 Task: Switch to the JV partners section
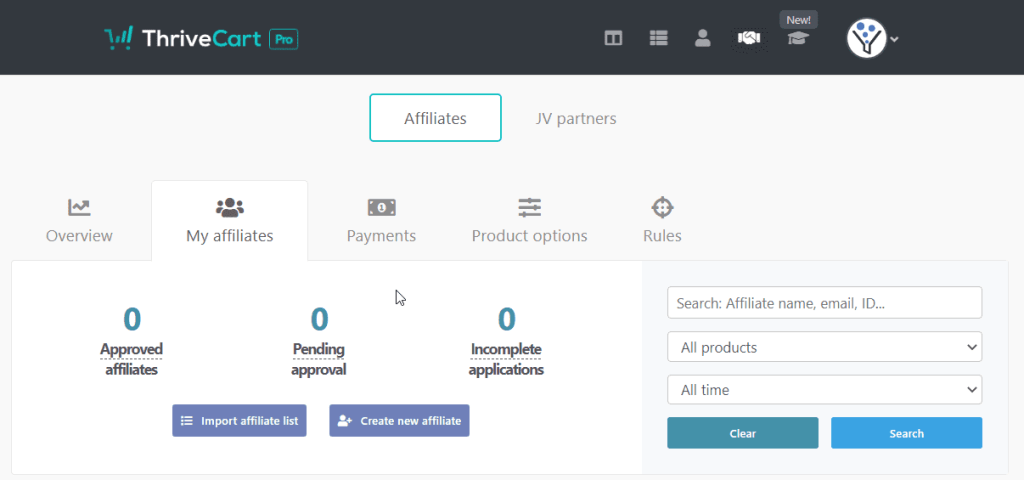pyautogui.click(x=575, y=118)
